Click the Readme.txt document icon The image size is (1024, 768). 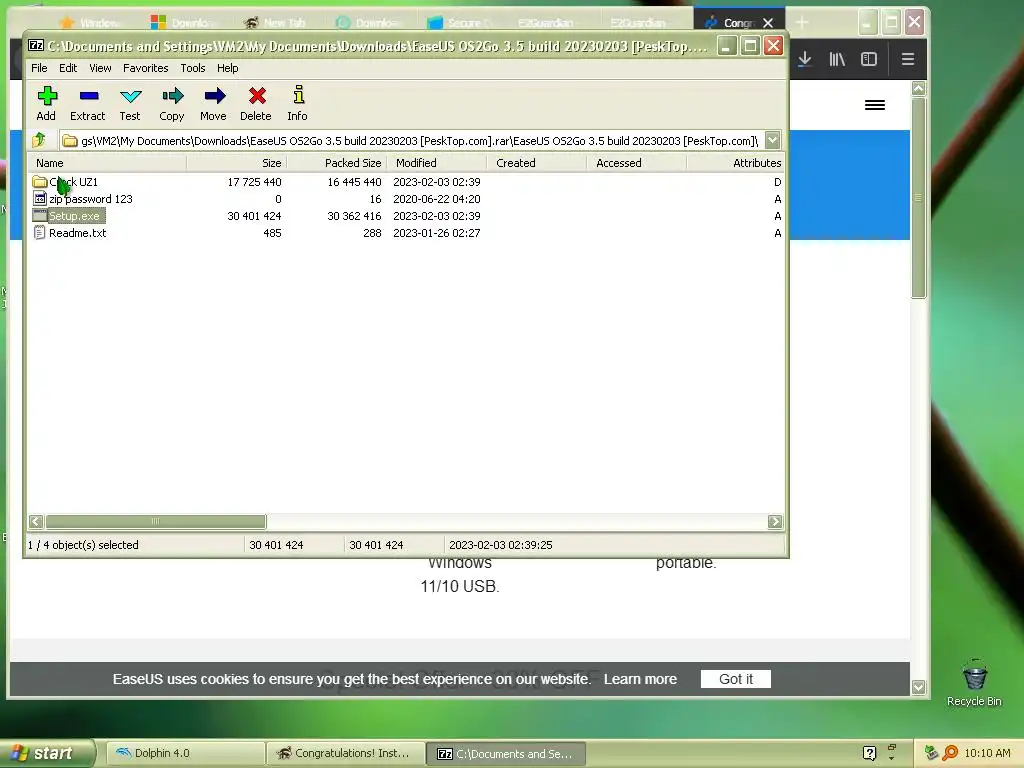(x=39, y=232)
